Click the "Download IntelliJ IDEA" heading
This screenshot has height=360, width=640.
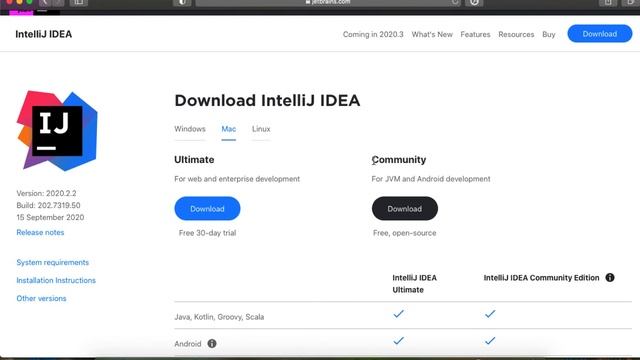coord(267,100)
